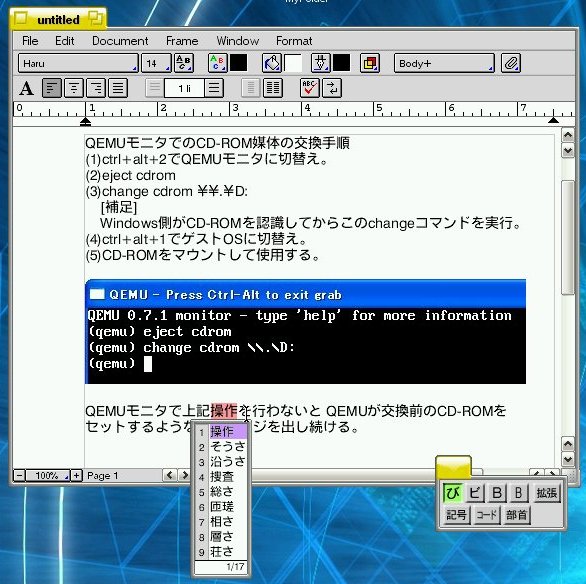Click the spell check ABC icon
Image resolution: width=586 pixels, height=584 pixels.
[309, 88]
